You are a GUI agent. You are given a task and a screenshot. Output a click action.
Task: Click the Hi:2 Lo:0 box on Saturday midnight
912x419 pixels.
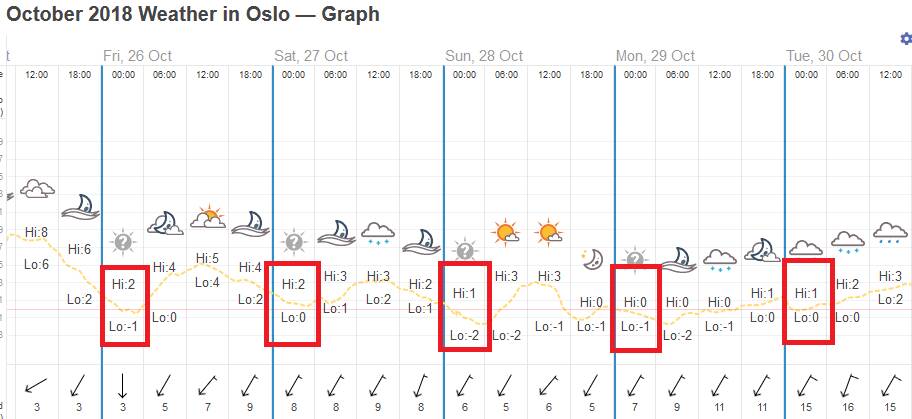(x=293, y=302)
